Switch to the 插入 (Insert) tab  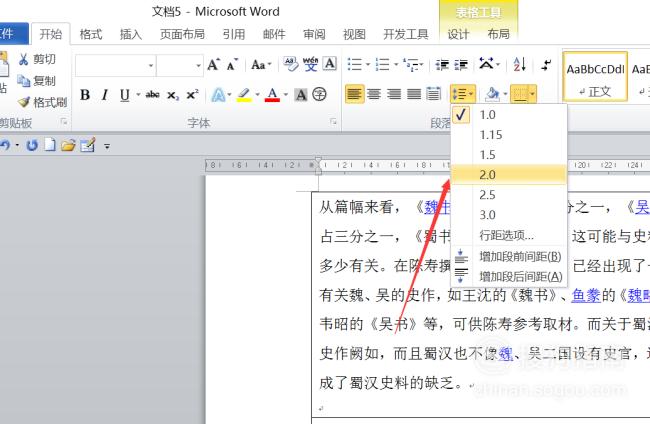coord(131,34)
